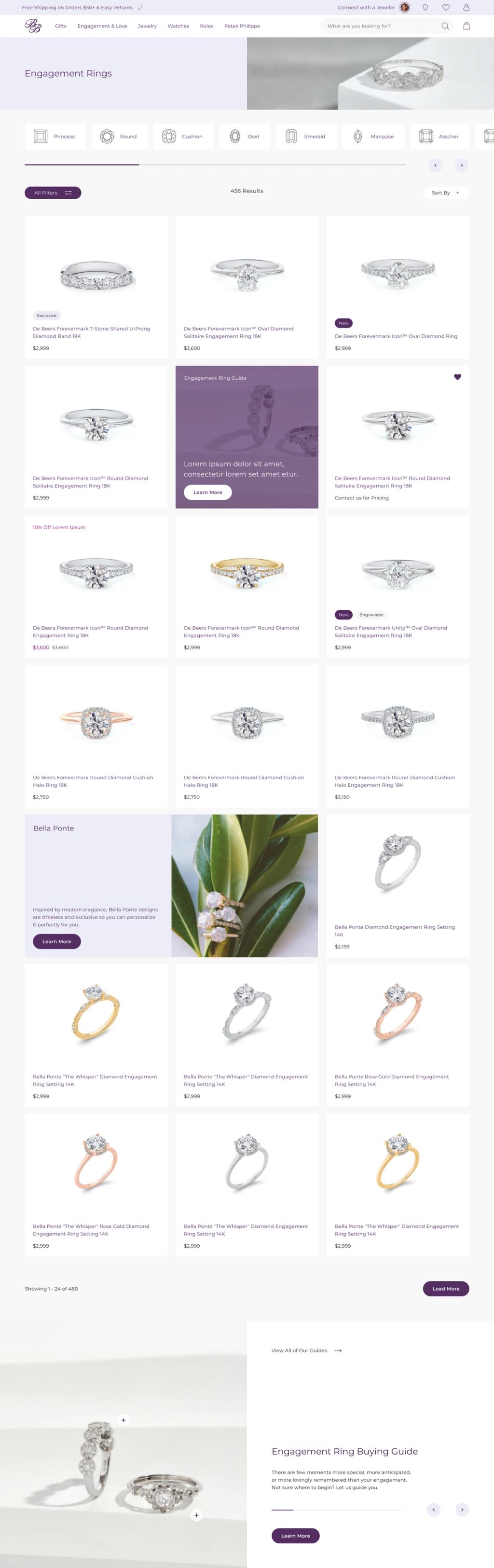This screenshot has height=1568, width=494.
Task: Click the shape carousel progress bar
Action: (215, 165)
